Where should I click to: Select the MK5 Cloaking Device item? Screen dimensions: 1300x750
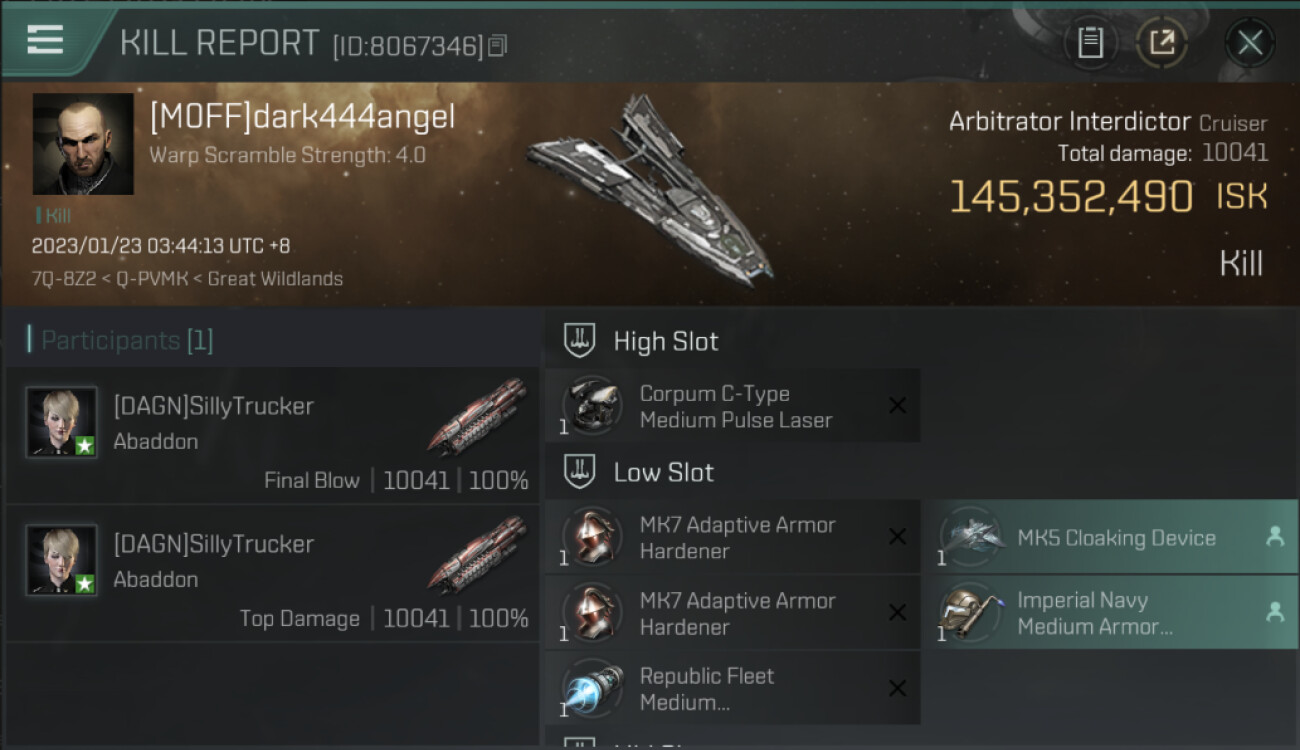point(1115,537)
